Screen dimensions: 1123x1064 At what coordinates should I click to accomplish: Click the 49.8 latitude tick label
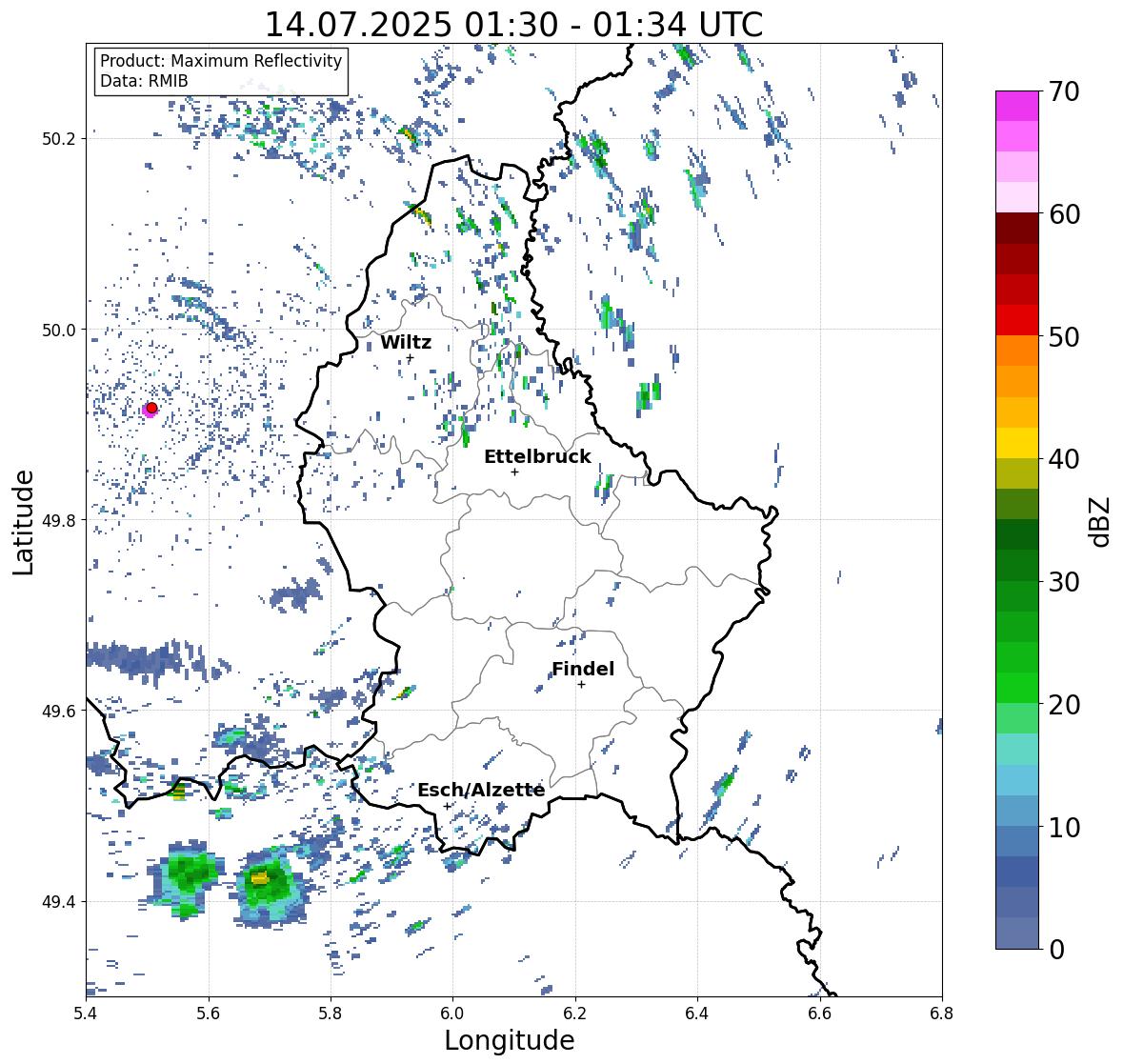60,520
